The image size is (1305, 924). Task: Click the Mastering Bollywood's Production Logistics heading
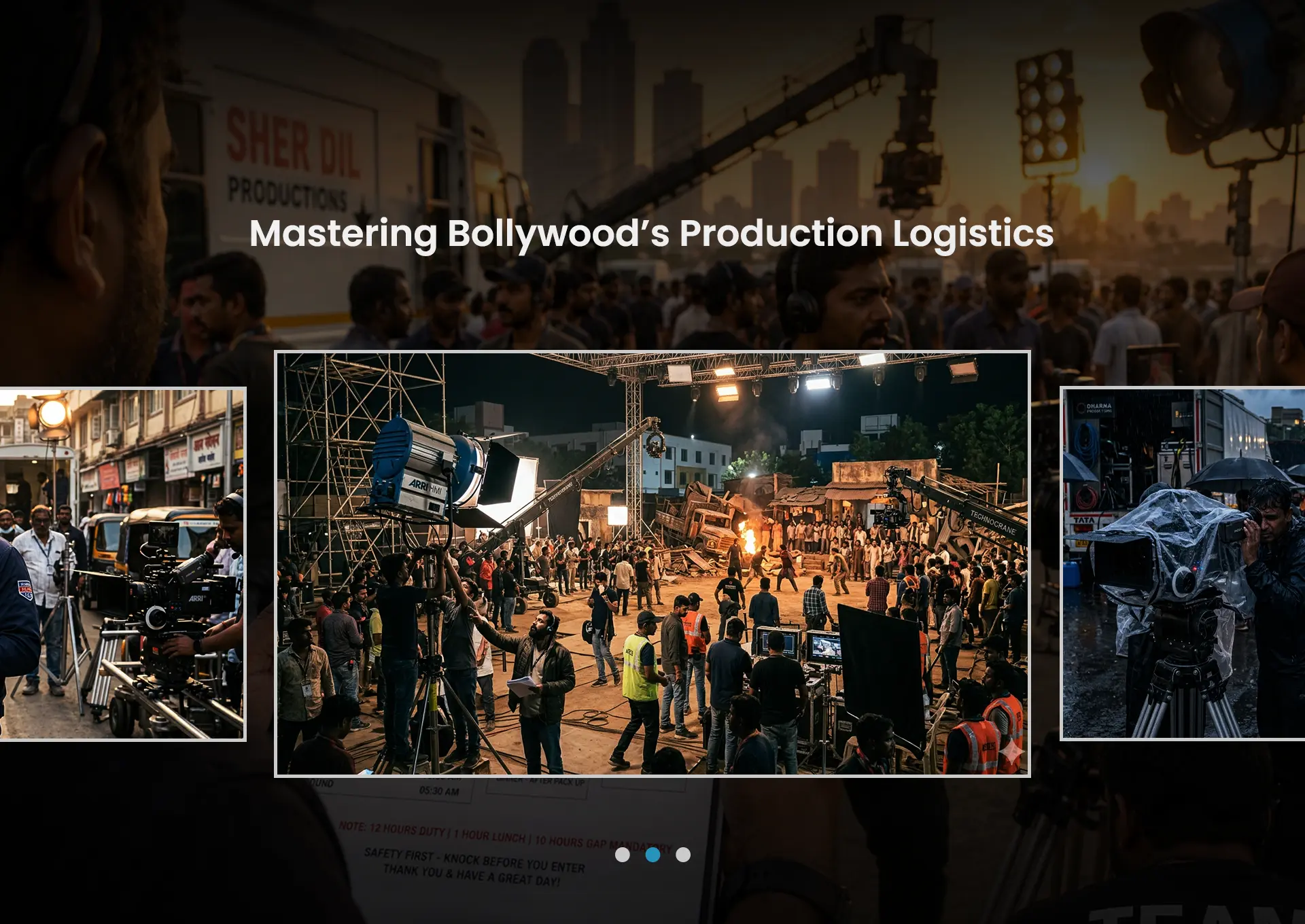652,233
